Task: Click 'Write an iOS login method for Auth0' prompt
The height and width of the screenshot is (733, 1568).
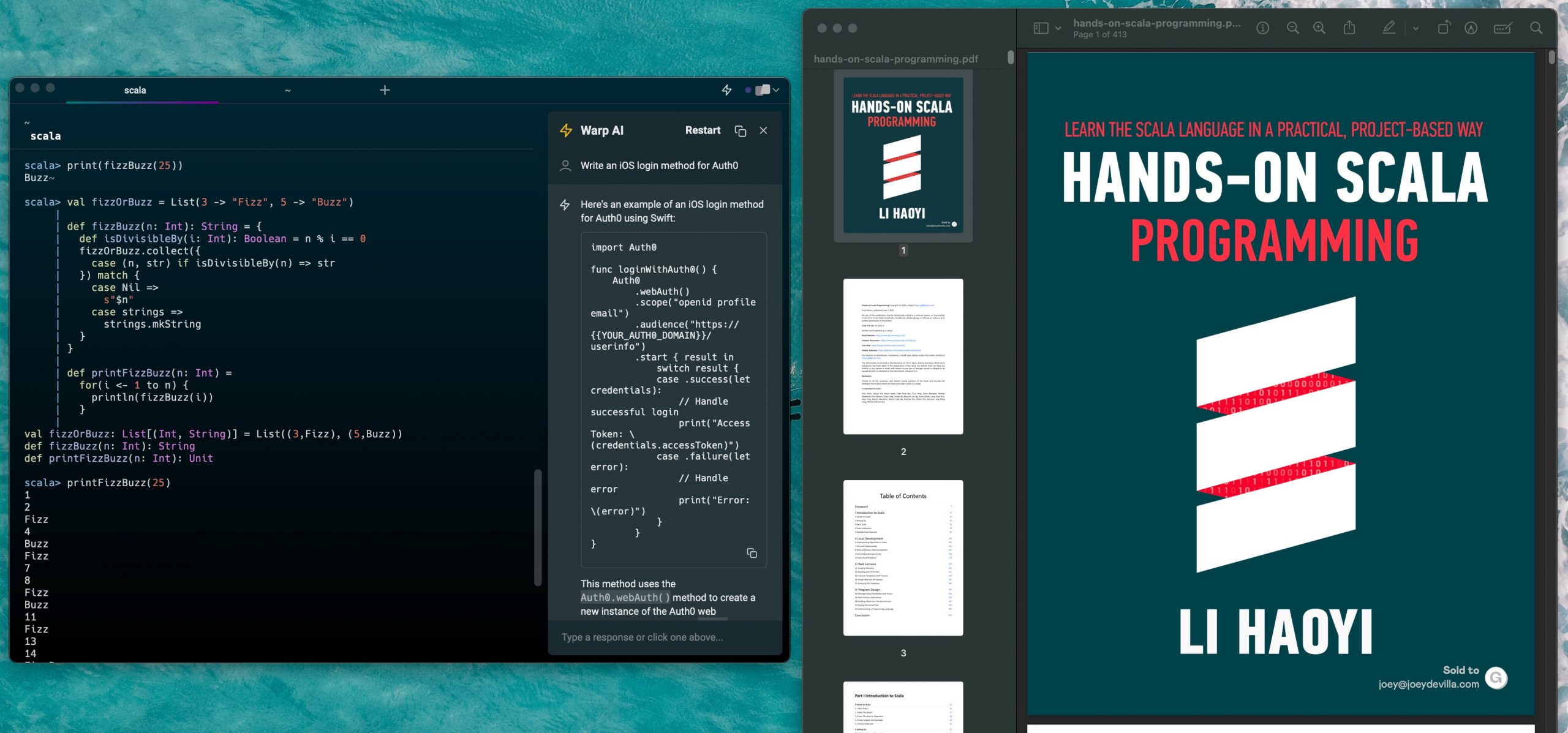Action: pyautogui.click(x=659, y=165)
